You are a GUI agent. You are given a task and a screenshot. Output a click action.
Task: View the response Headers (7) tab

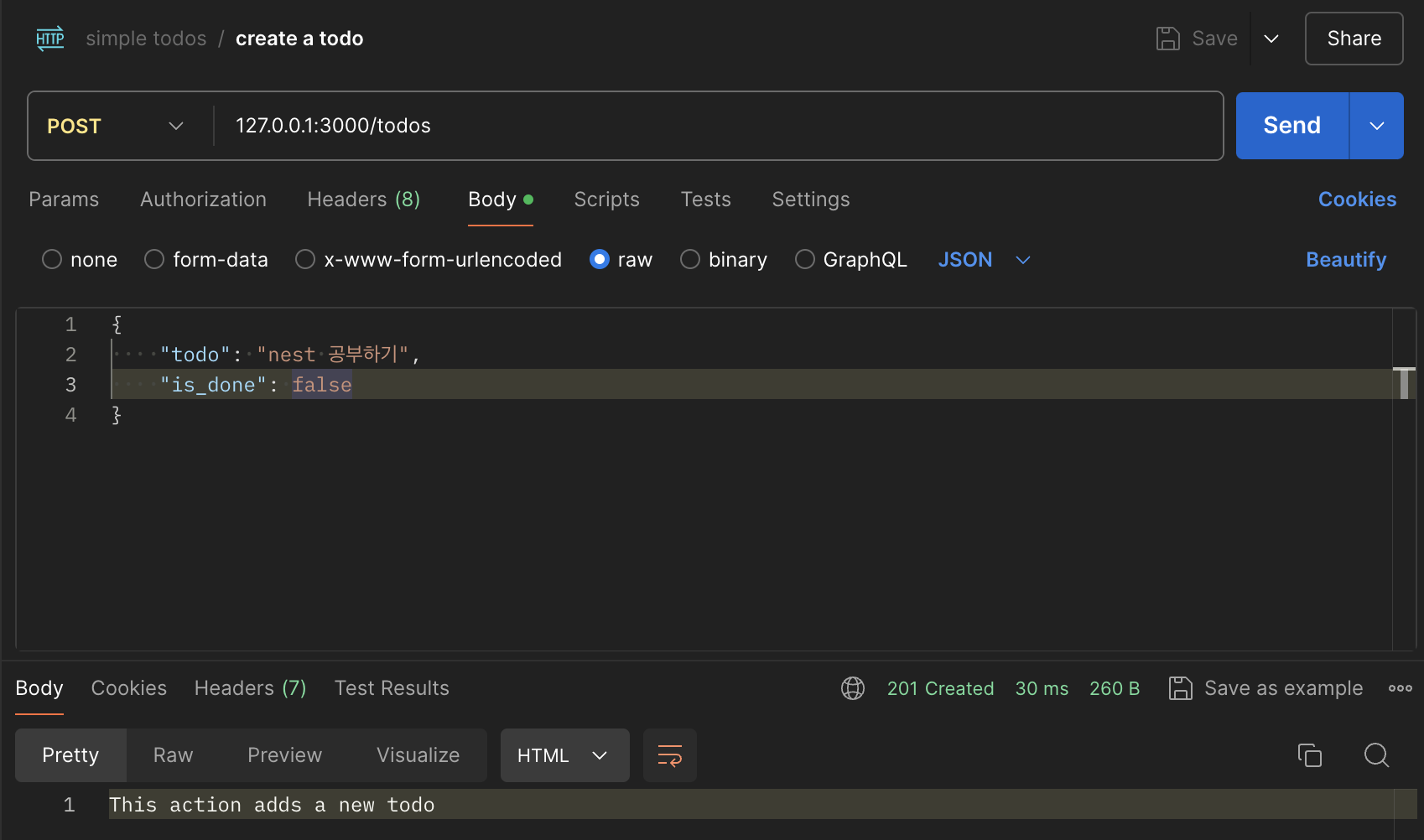[x=251, y=688]
